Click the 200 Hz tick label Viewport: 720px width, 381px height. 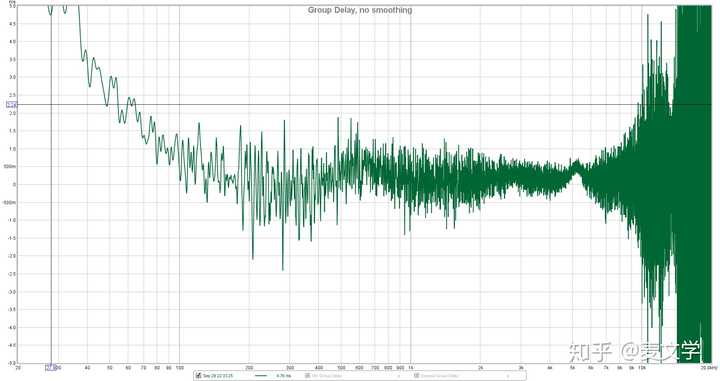coord(249,368)
